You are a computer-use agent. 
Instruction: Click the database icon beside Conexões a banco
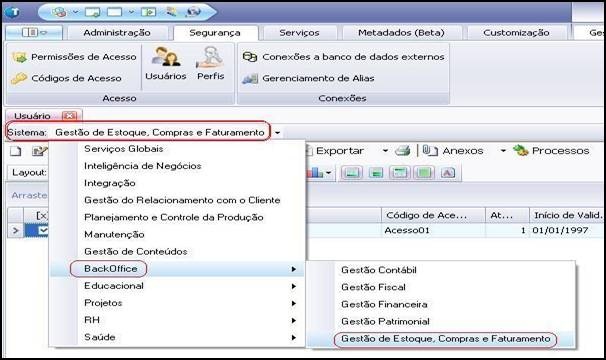tap(250, 57)
